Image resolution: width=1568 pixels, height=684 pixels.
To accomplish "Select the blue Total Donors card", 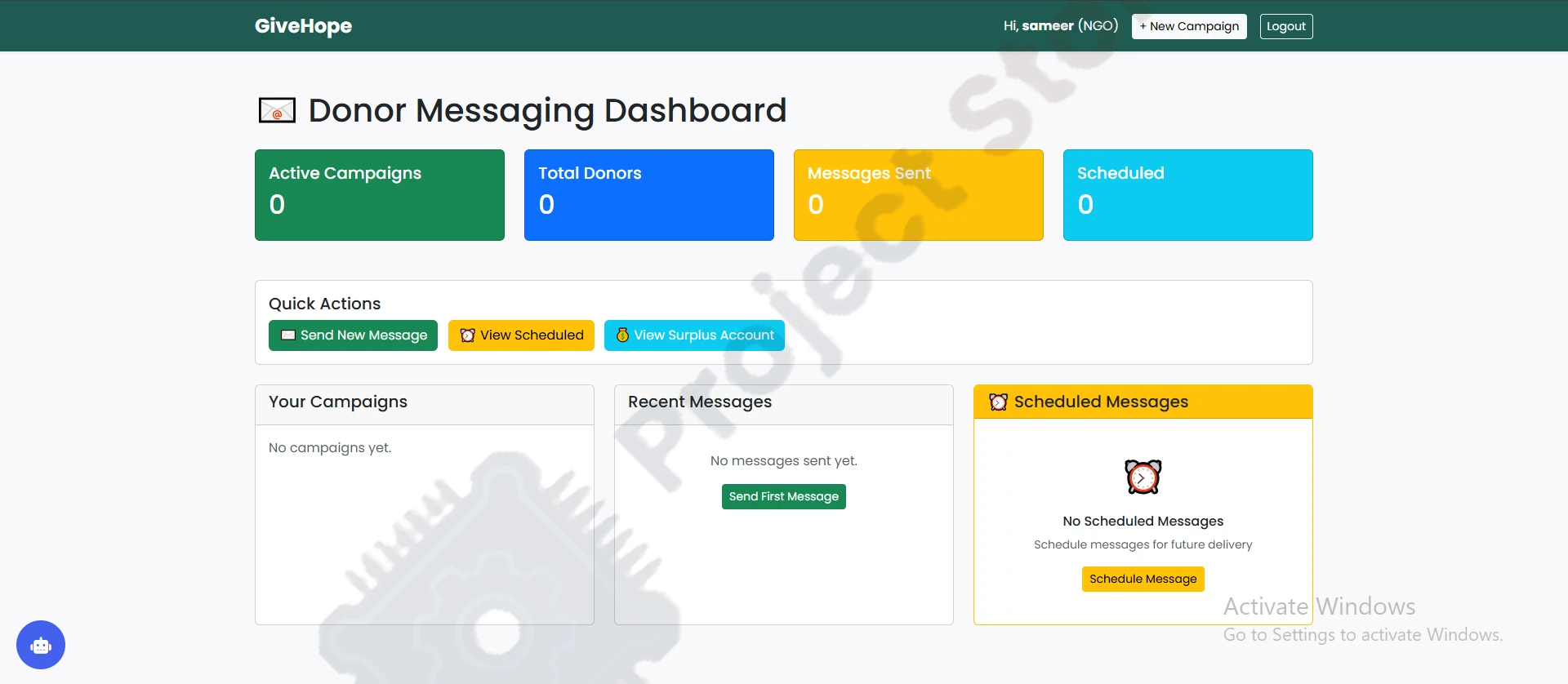I will tap(649, 195).
